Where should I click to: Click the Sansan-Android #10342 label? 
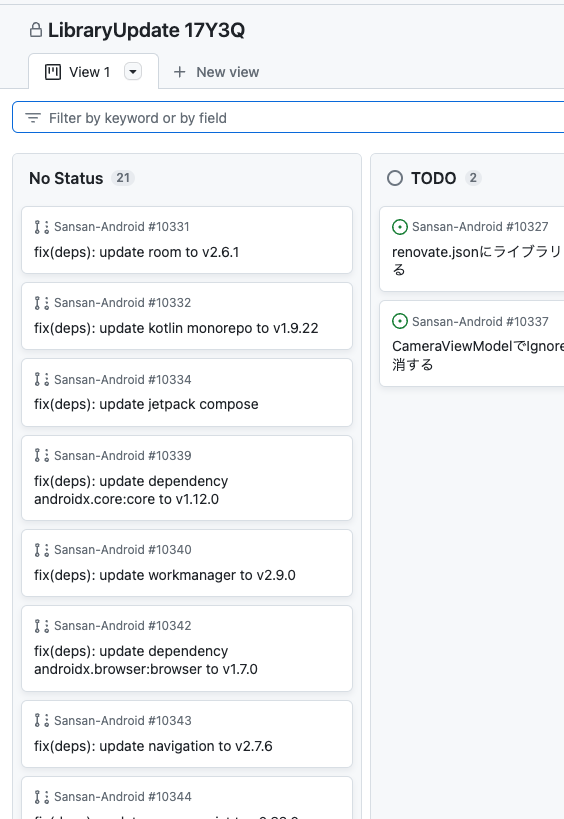click(x=123, y=626)
